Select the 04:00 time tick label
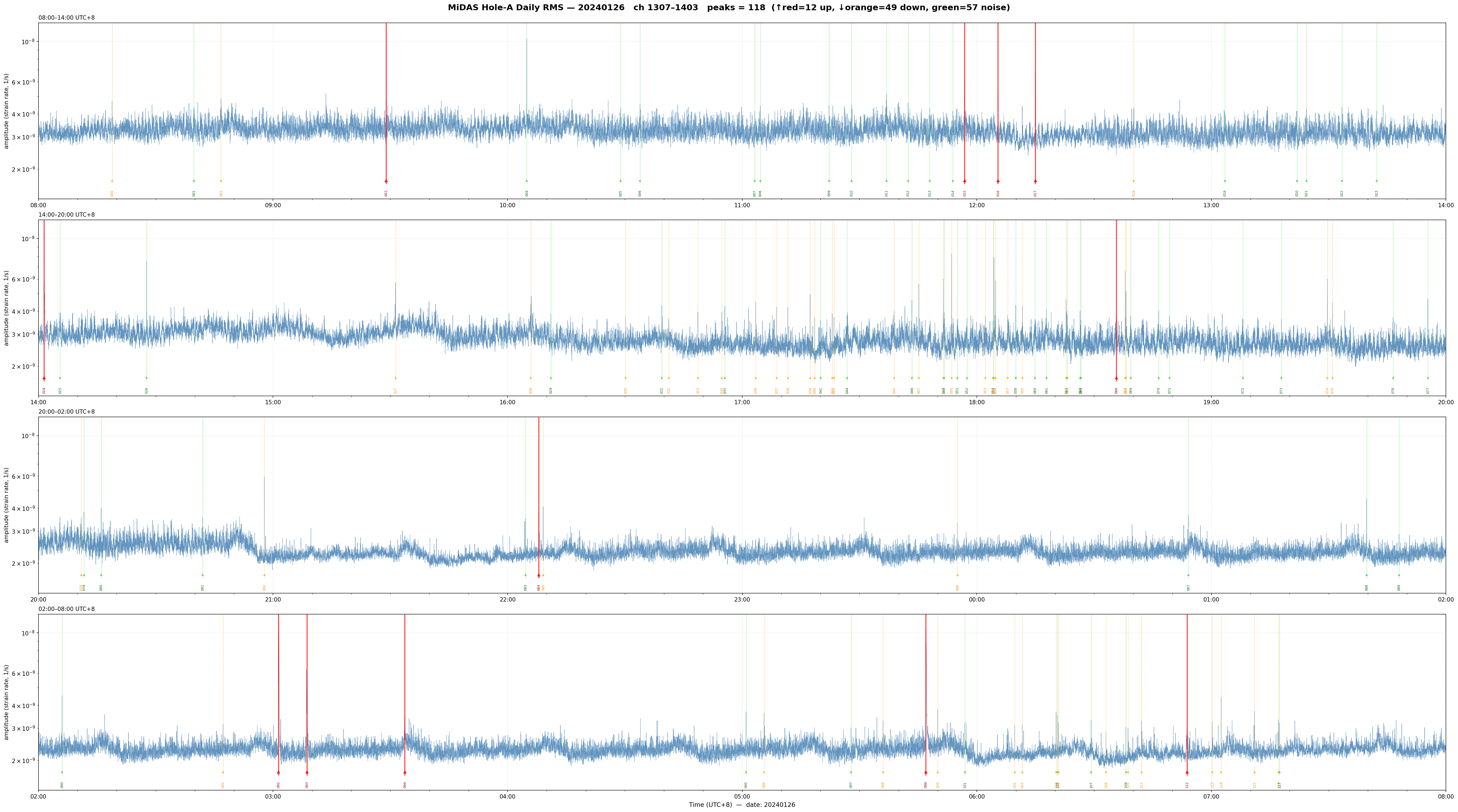Image resolution: width=1458 pixels, height=812 pixels. click(x=508, y=797)
